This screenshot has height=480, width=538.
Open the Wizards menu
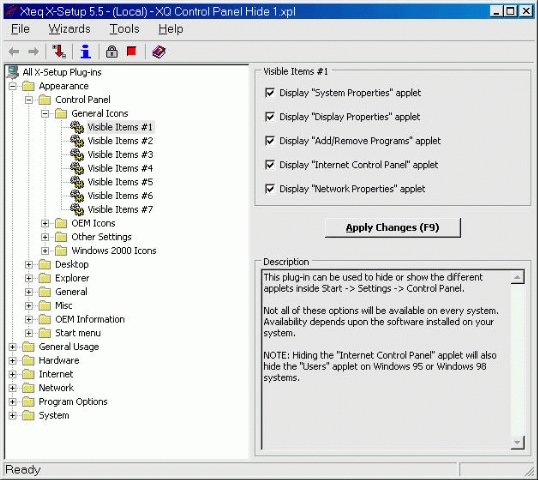pos(69,29)
